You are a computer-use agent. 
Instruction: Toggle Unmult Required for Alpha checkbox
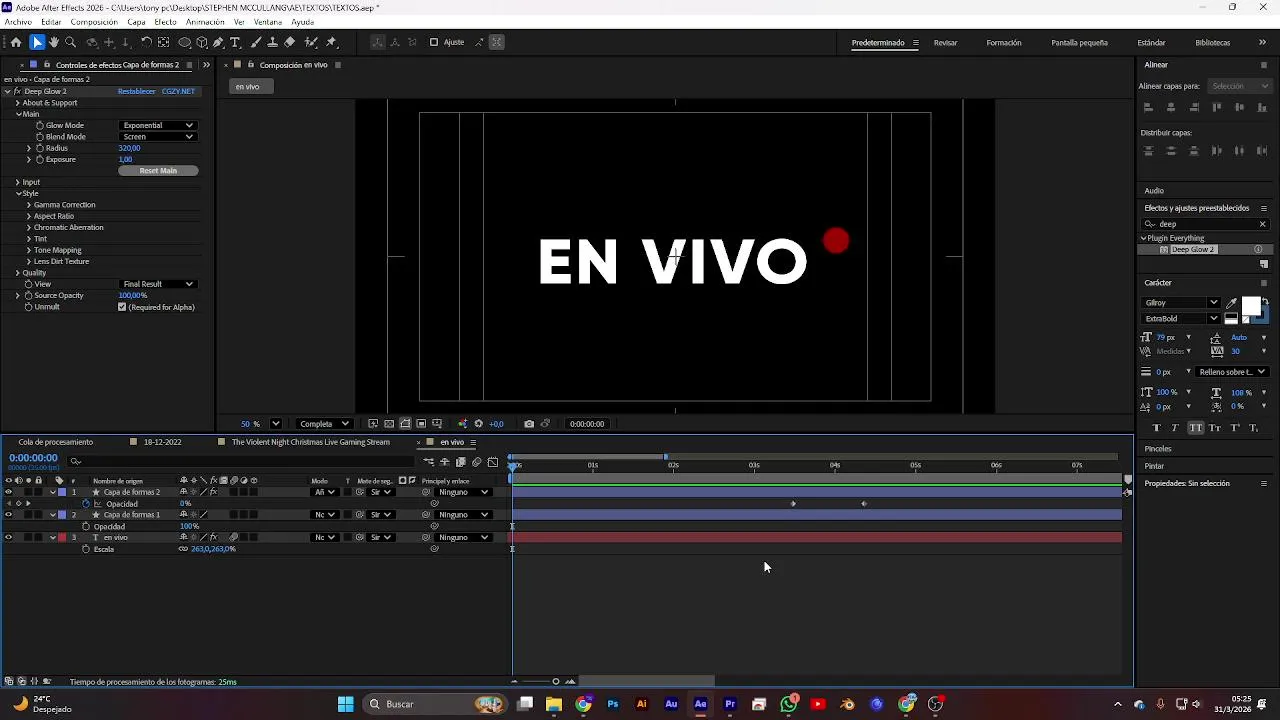[122, 307]
